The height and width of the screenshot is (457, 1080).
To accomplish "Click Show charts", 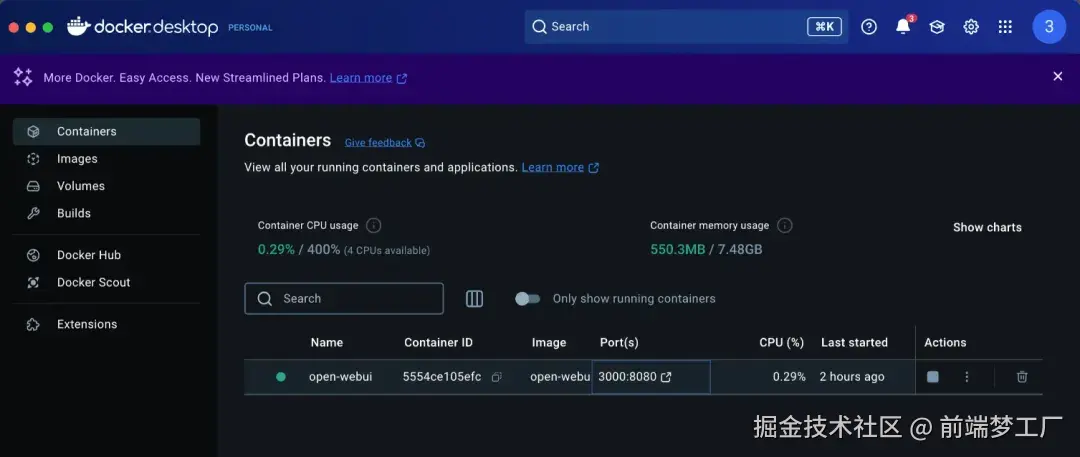I will tap(987, 227).
